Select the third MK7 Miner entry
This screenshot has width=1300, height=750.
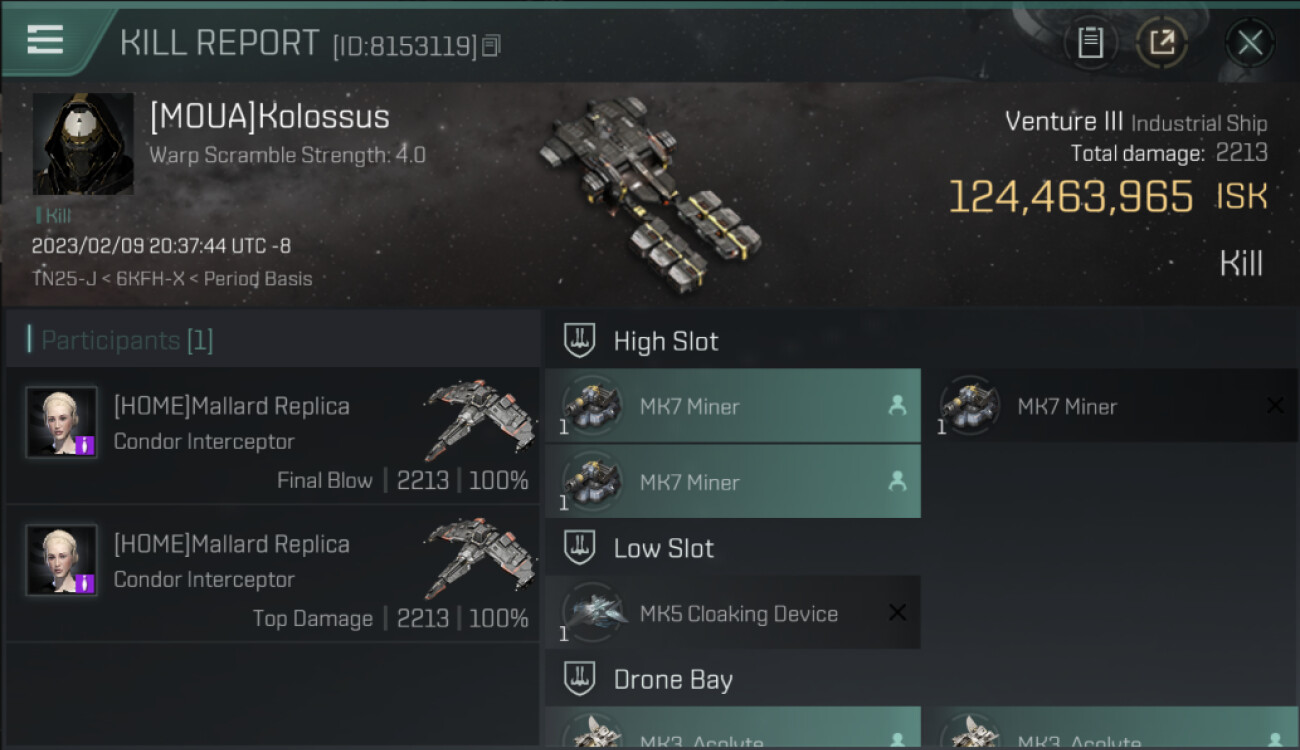pos(733,481)
